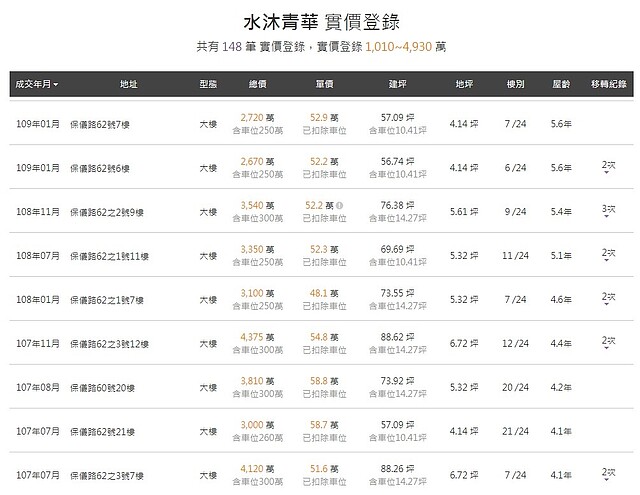Click total price 2,720 萬

[257, 118]
